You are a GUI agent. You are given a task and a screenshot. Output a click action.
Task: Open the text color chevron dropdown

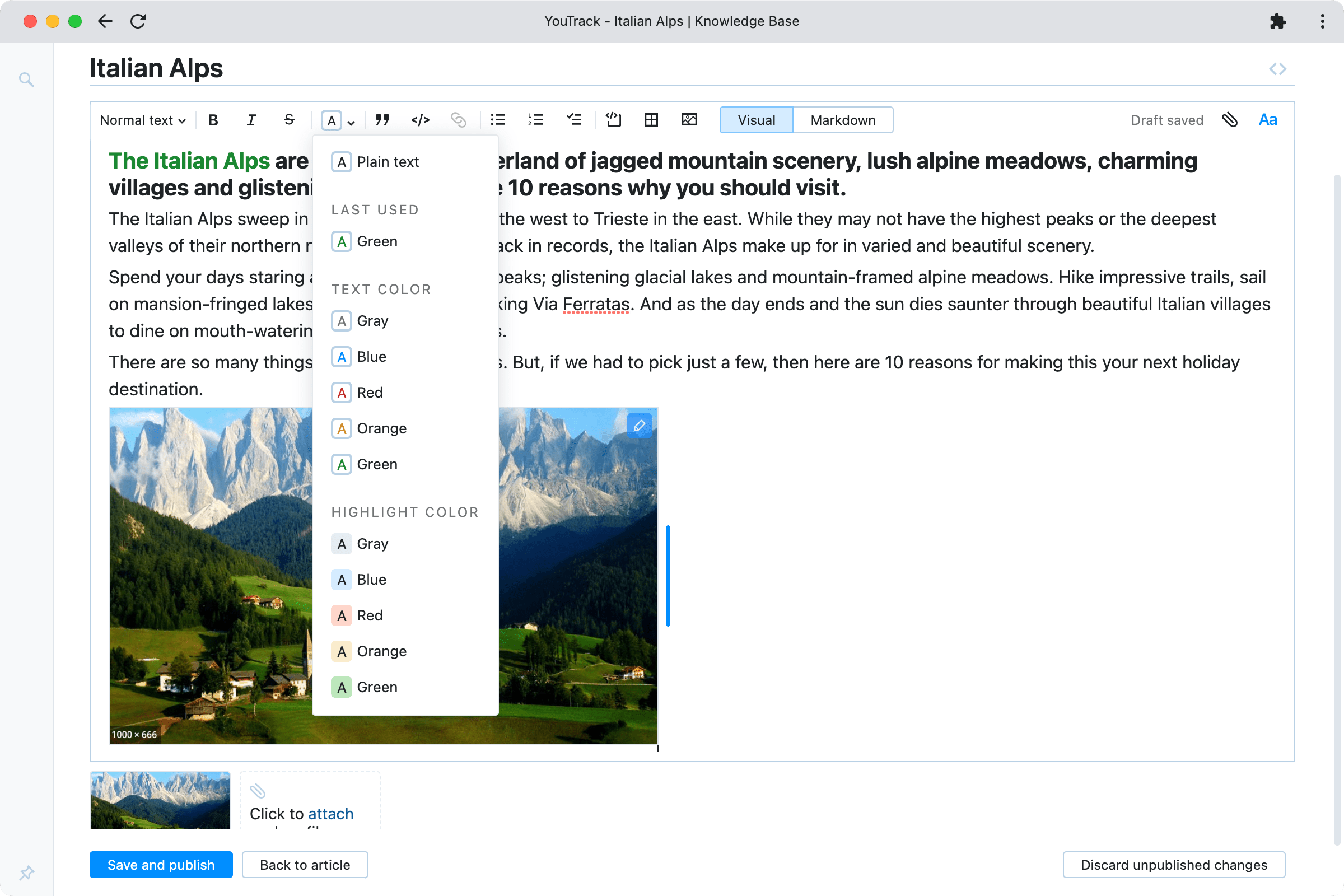click(x=351, y=122)
